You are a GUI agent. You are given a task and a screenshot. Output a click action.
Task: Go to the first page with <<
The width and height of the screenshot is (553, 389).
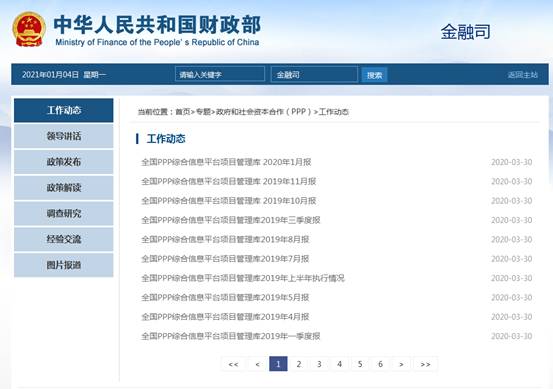pos(233,364)
